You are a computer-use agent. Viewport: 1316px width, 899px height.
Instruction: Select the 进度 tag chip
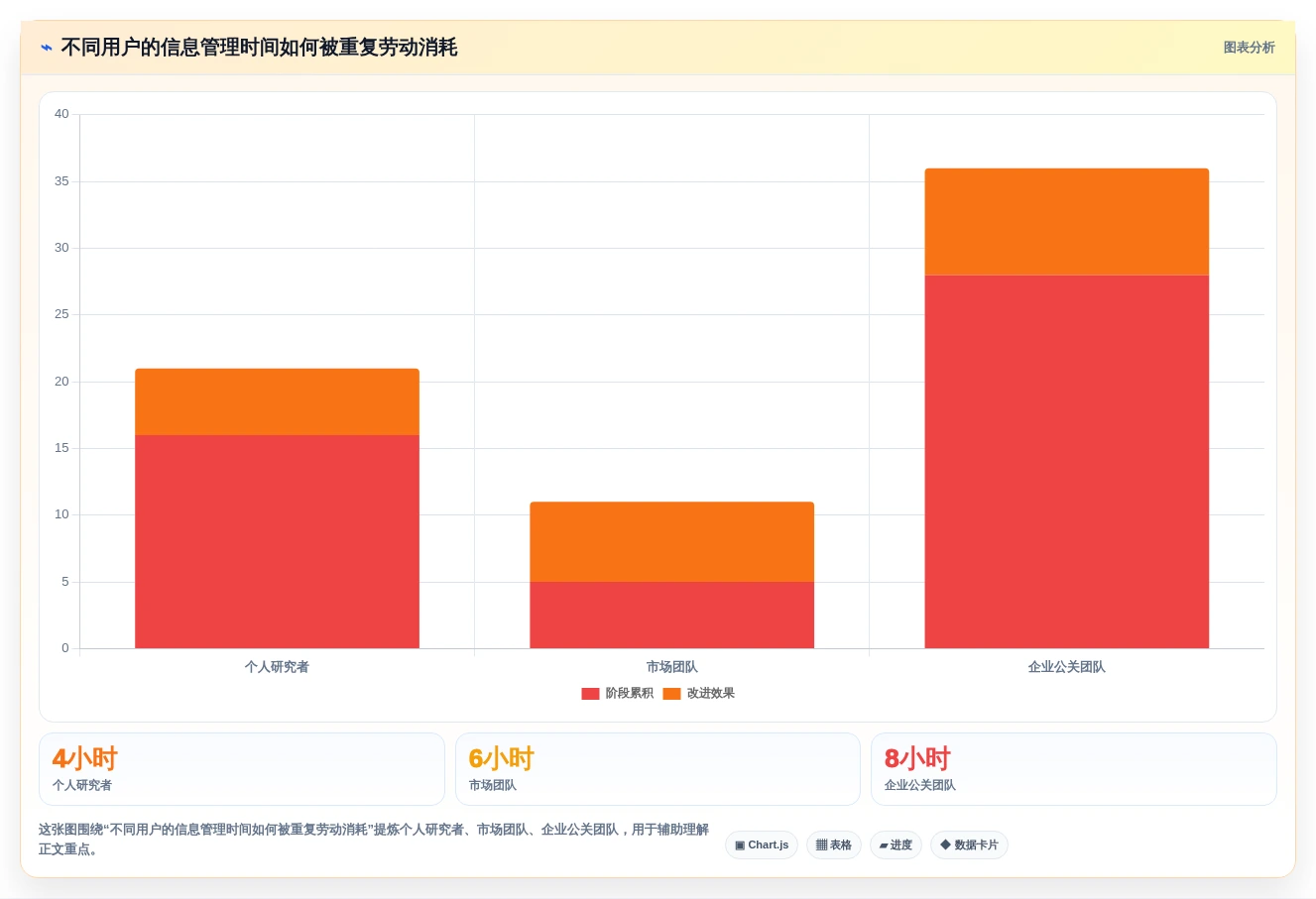click(x=896, y=845)
